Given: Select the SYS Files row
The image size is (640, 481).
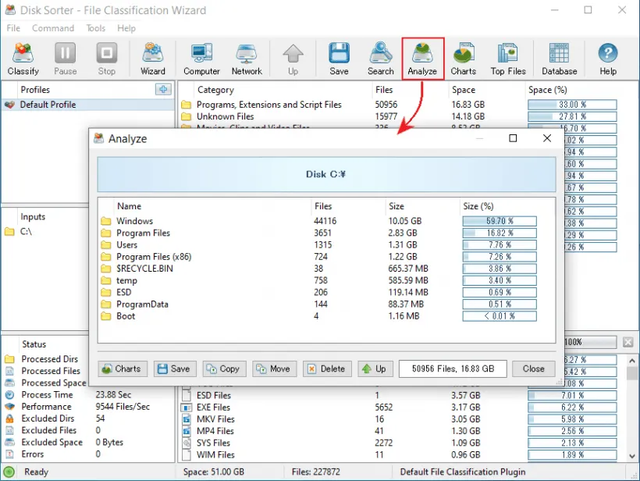Looking at the screenshot, I should tap(402, 443).
